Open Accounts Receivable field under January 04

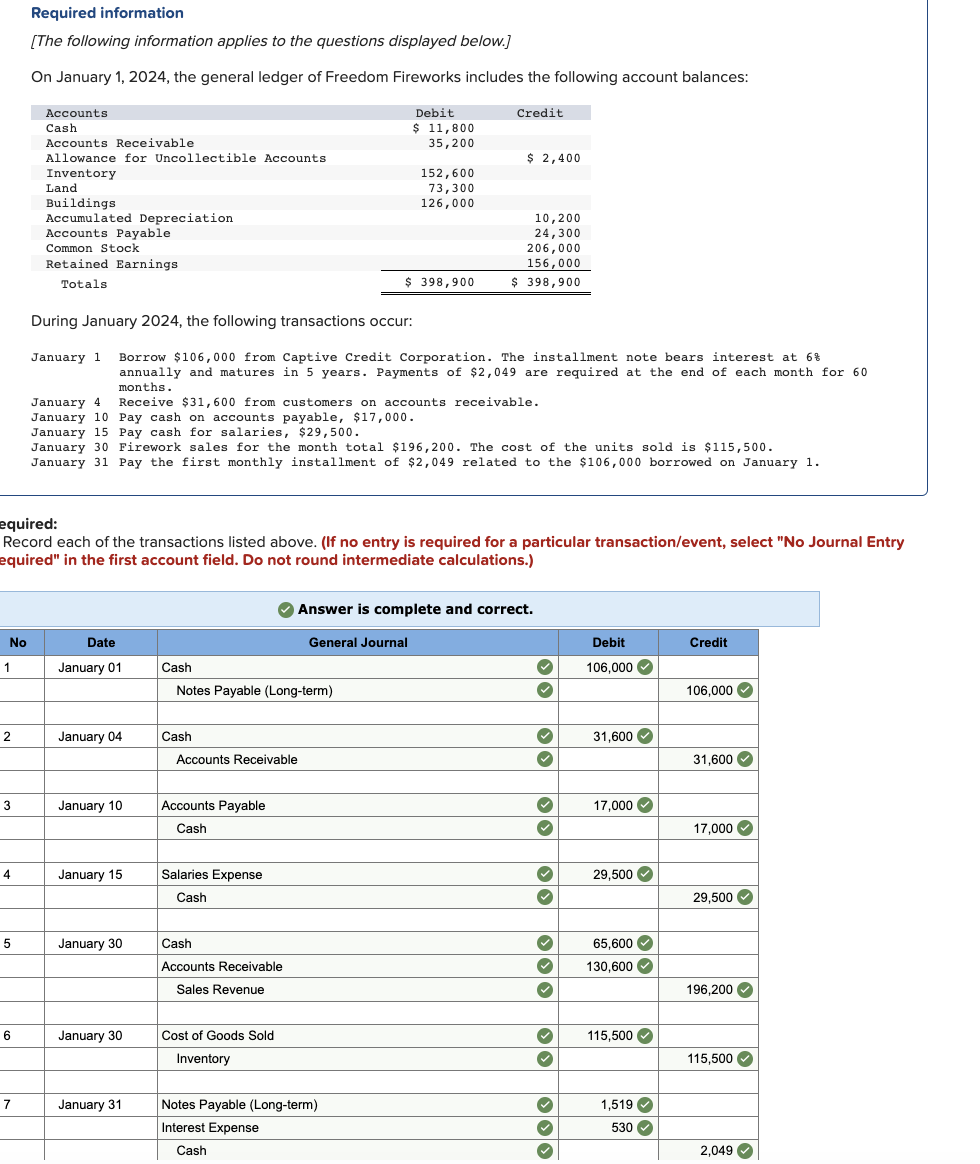point(358,759)
